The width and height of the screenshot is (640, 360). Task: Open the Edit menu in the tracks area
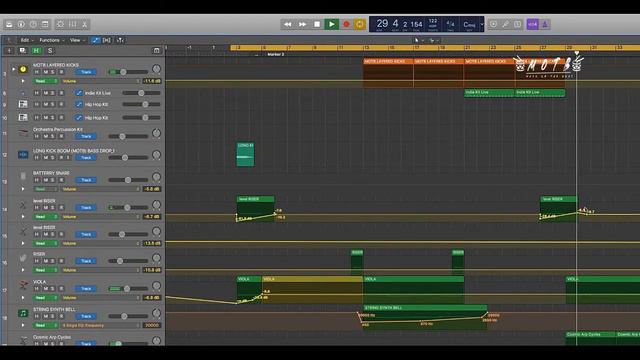[x=26, y=40]
